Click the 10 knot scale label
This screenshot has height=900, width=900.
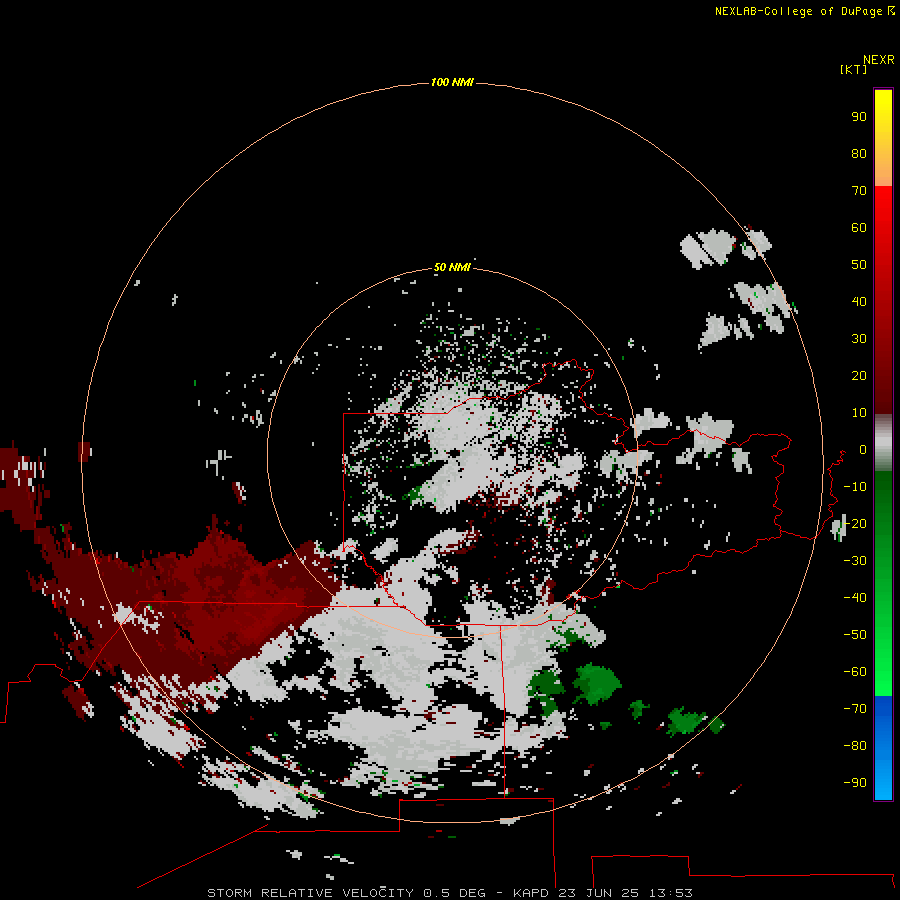[859, 413]
